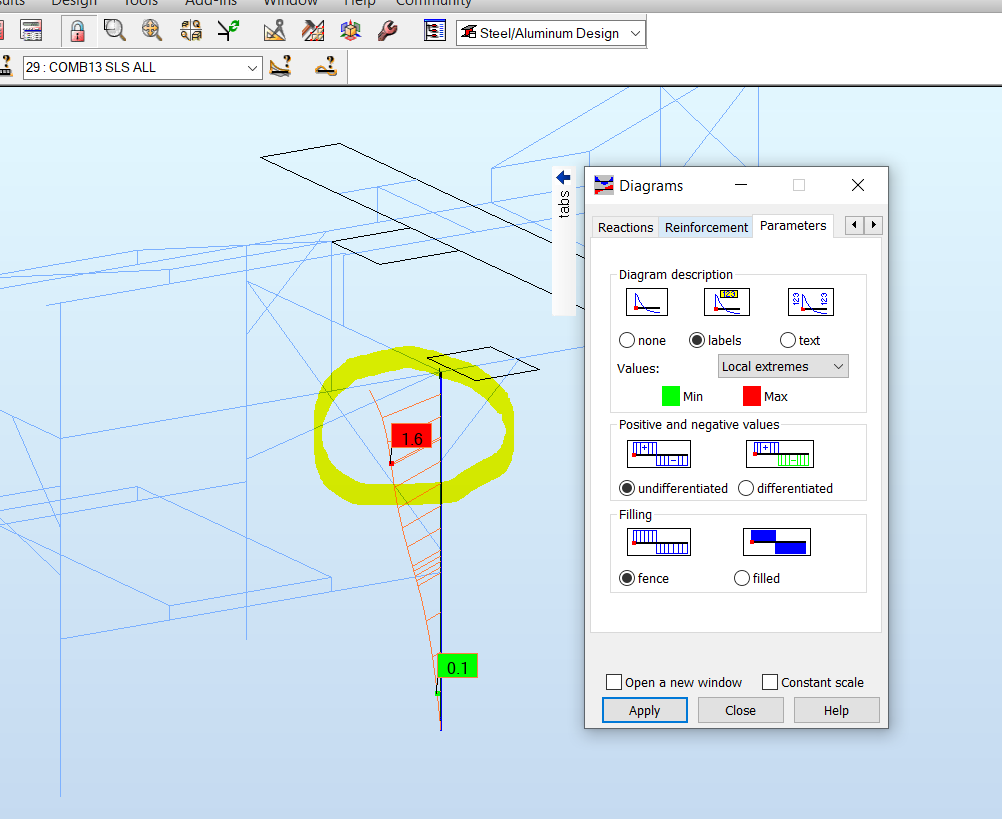Click the 'Values:' label

click(638, 369)
